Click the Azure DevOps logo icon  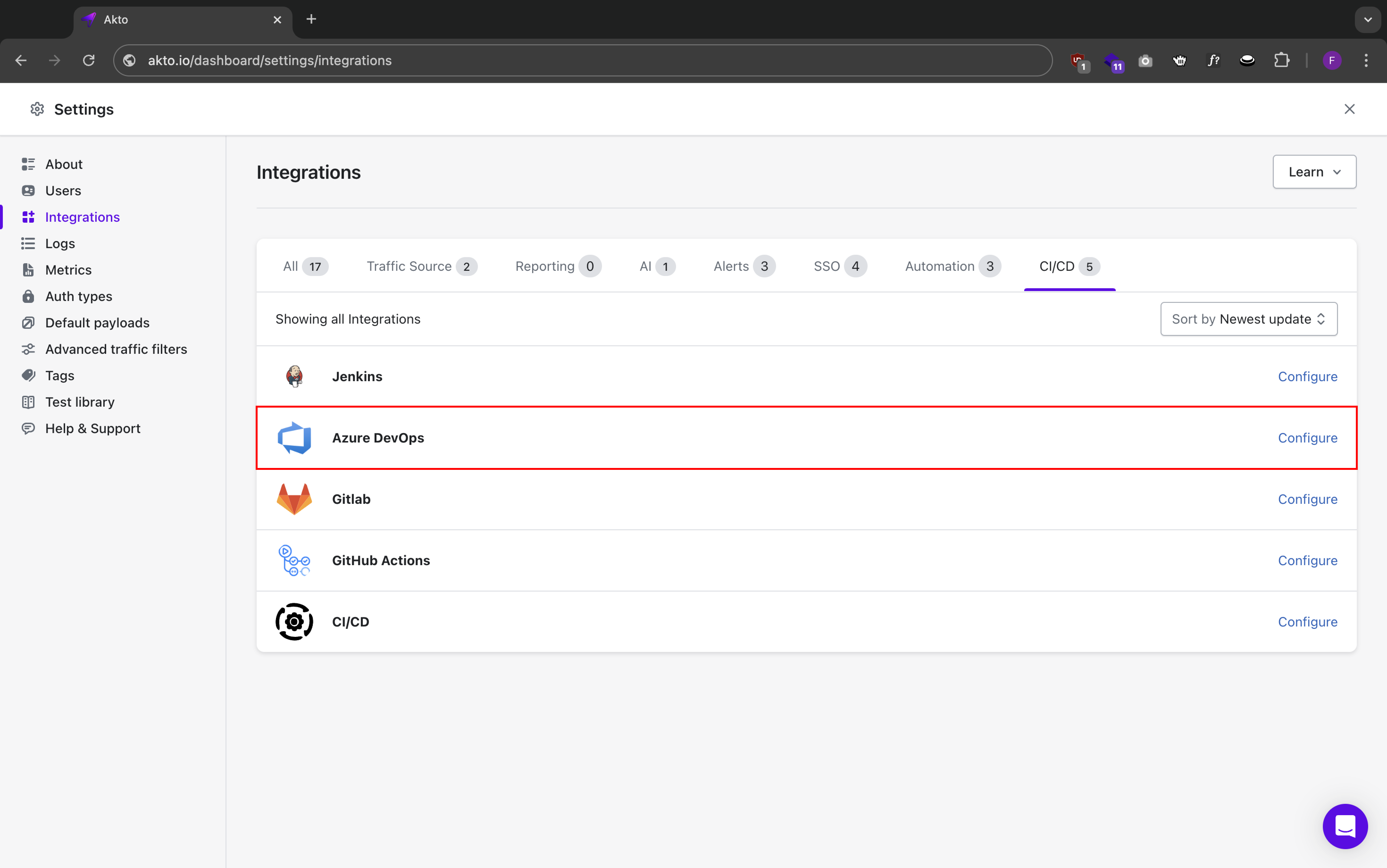point(294,438)
